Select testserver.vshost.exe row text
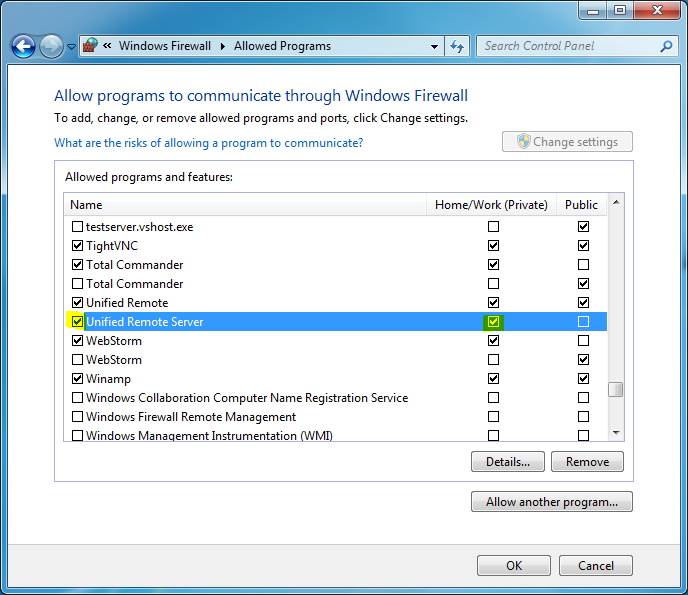The height and width of the screenshot is (595, 688). (x=140, y=227)
